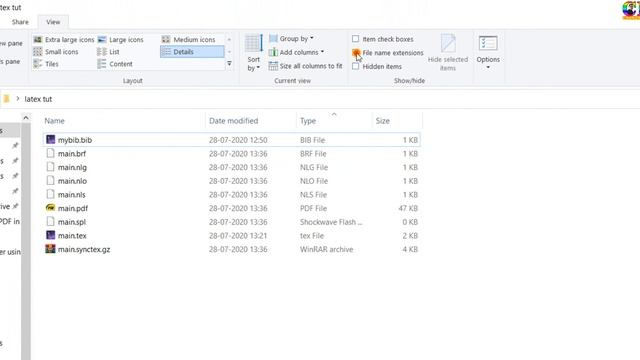This screenshot has height=360, width=640.
Task: Toggle File name extensions checkbox
Action: tap(356, 53)
